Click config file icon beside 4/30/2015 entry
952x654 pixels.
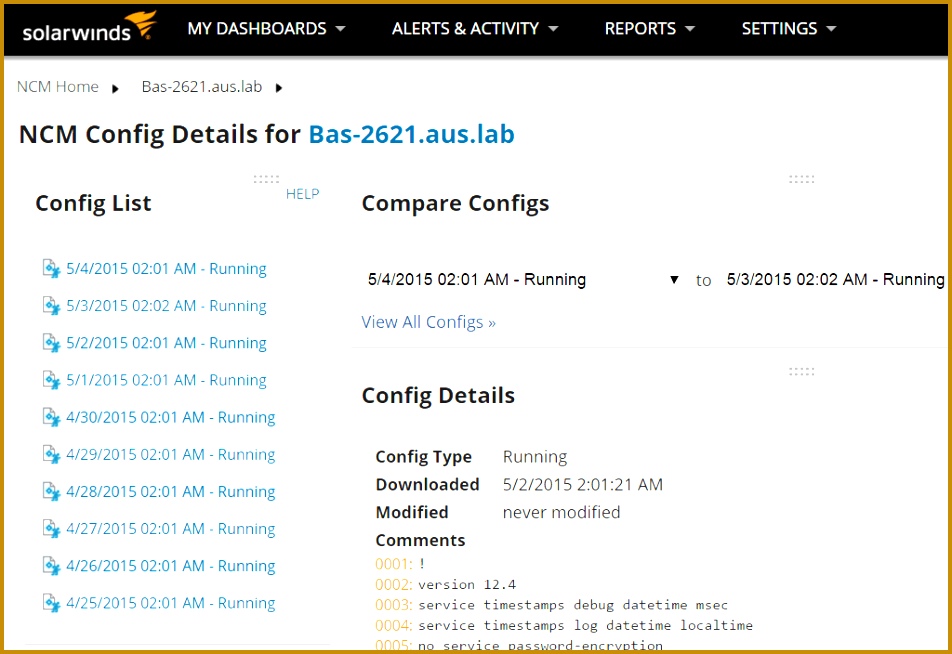coord(51,417)
